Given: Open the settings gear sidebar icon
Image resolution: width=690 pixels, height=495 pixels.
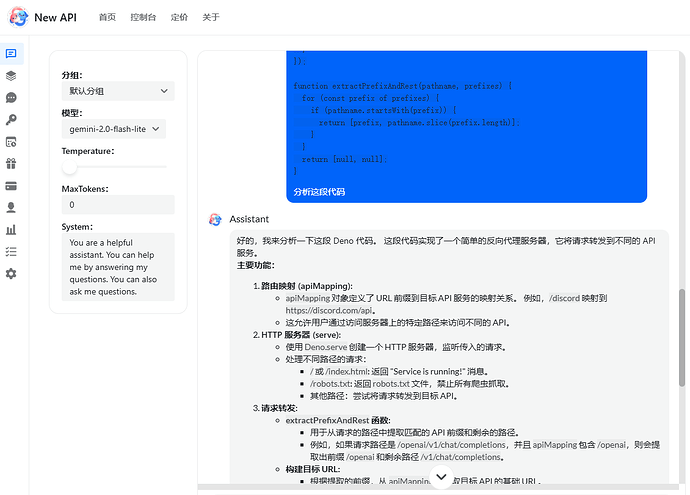Looking at the screenshot, I should coord(11,274).
